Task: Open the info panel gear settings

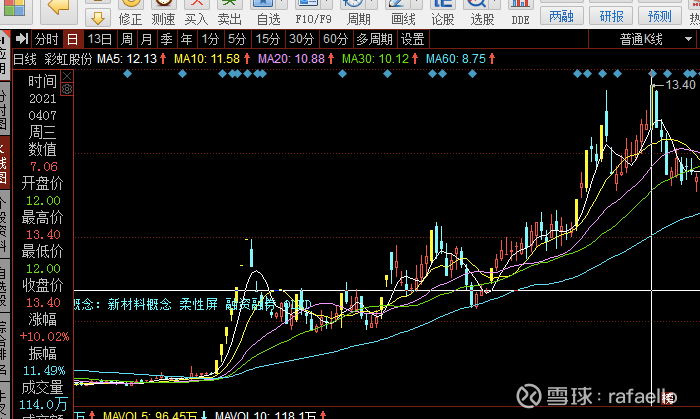Action: (x=67, y=89)
